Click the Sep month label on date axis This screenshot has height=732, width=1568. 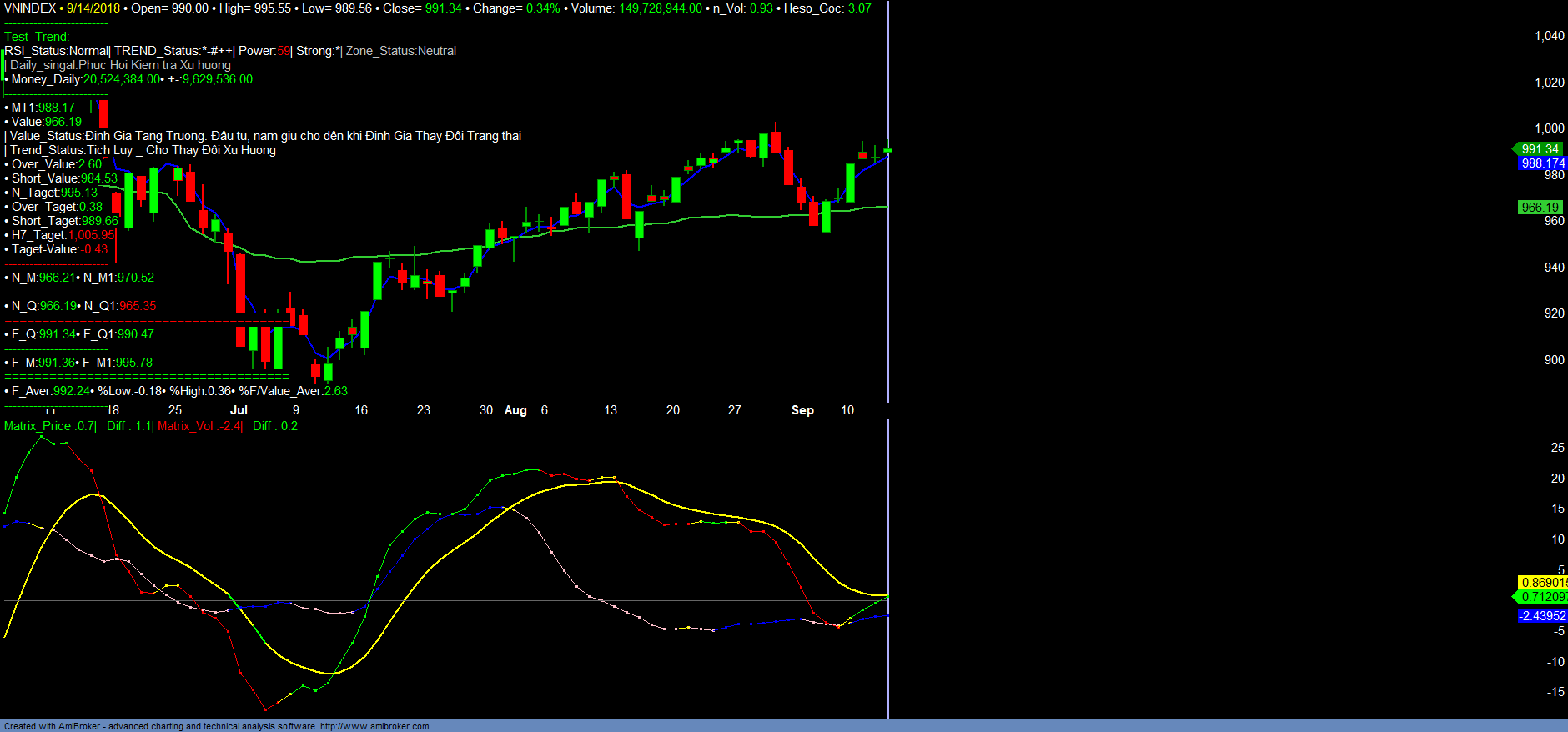pos(802,410)
